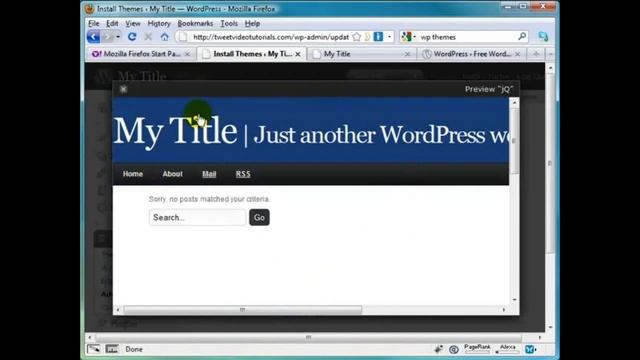Click preview horizontal scrollbar right arrow
This screenshot has width=640, height=360.
504,310
